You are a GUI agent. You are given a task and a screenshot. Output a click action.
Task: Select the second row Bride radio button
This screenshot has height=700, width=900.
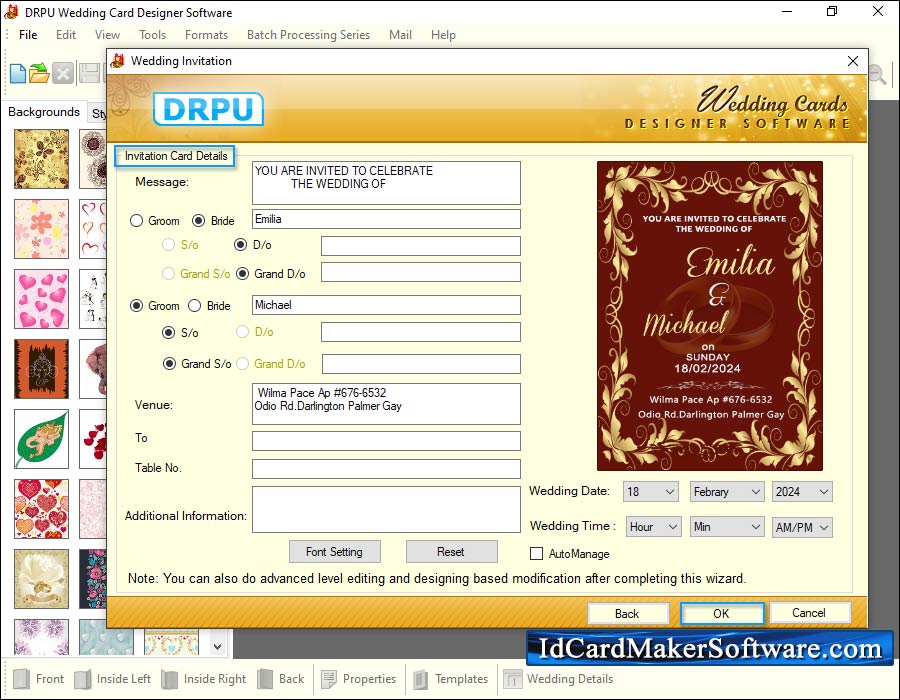pos(195,306)
